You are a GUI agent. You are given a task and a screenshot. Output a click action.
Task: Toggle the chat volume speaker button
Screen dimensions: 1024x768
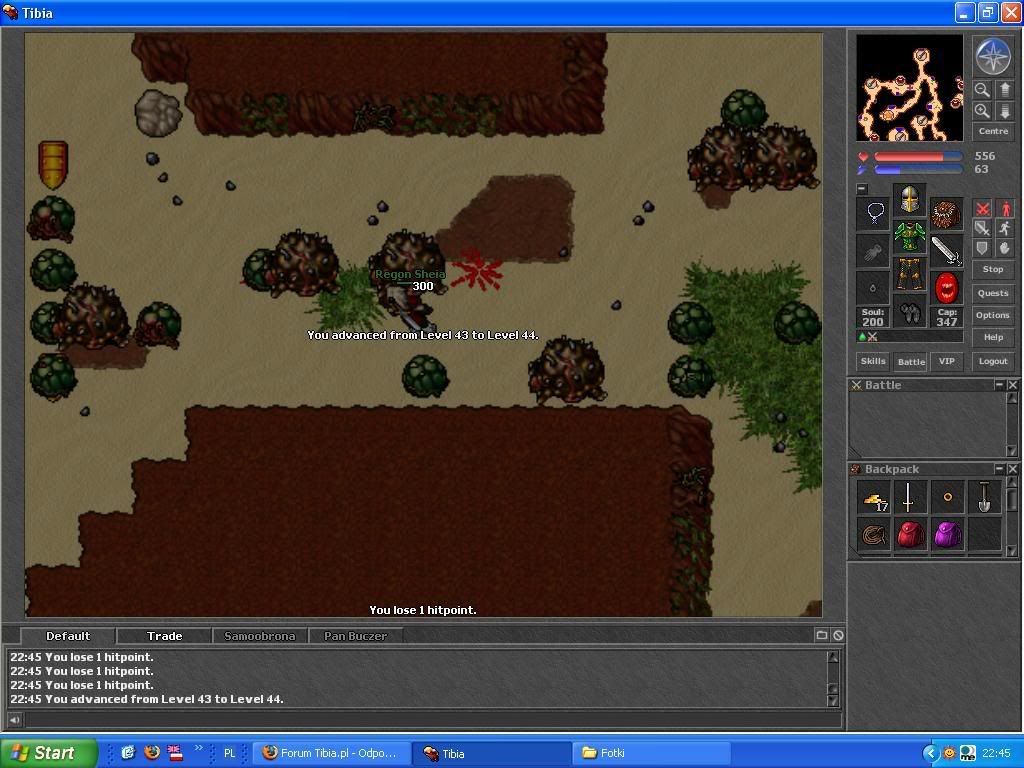point(14,720)
